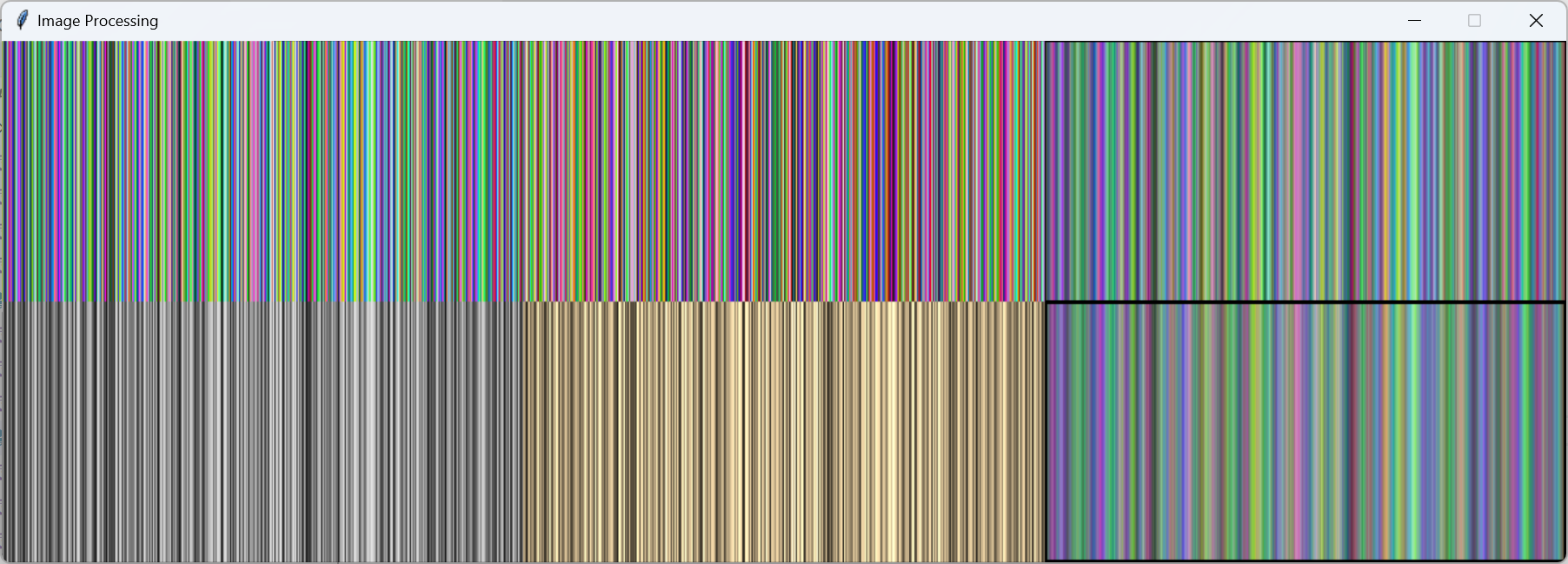
Task: Select the top-middle vivid striped image panel
Action: click(x=784, y=171)
